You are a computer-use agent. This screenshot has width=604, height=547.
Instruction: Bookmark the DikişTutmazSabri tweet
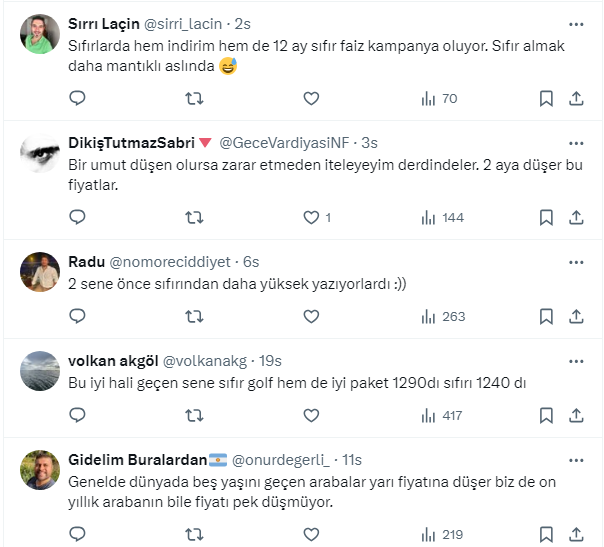pos(546,217)
